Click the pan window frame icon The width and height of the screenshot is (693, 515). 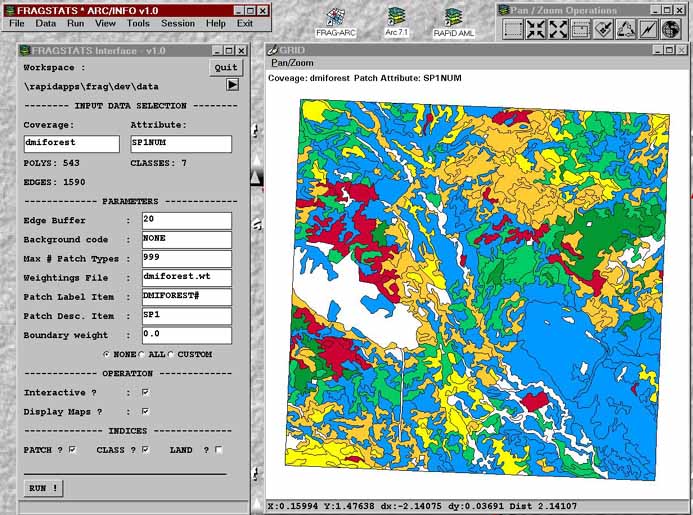pyautogui.click(x=581, y=30)
